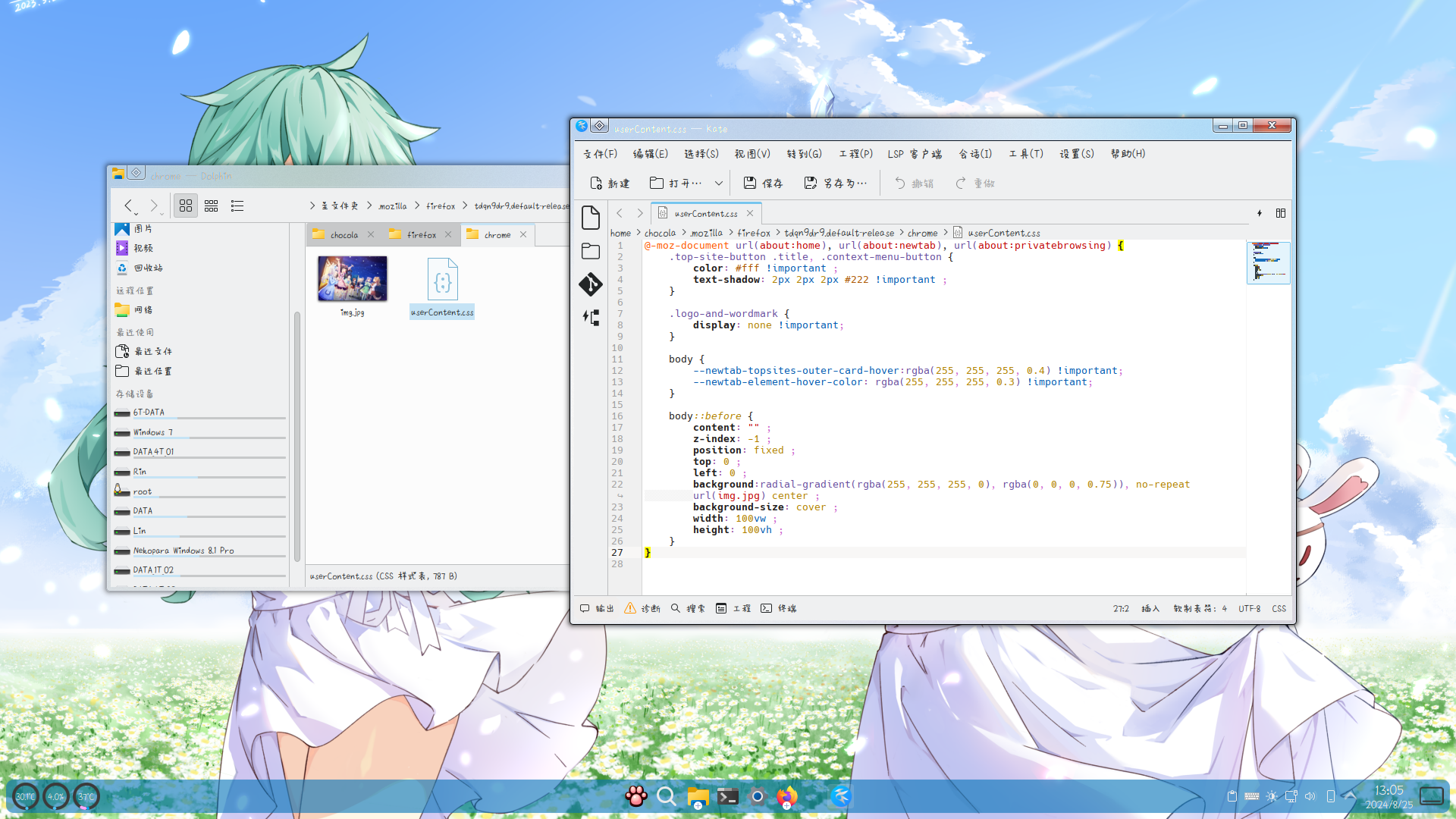Close the userContent.css tab in Kate

click(750, 213)
